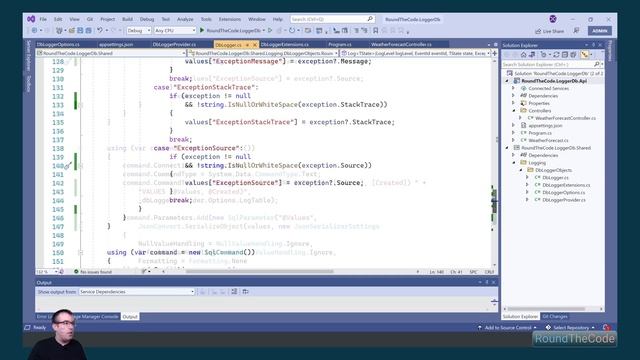This screenshot has height=360, width=640.
Task: Open the Git menu
Action: click(89, 19)
